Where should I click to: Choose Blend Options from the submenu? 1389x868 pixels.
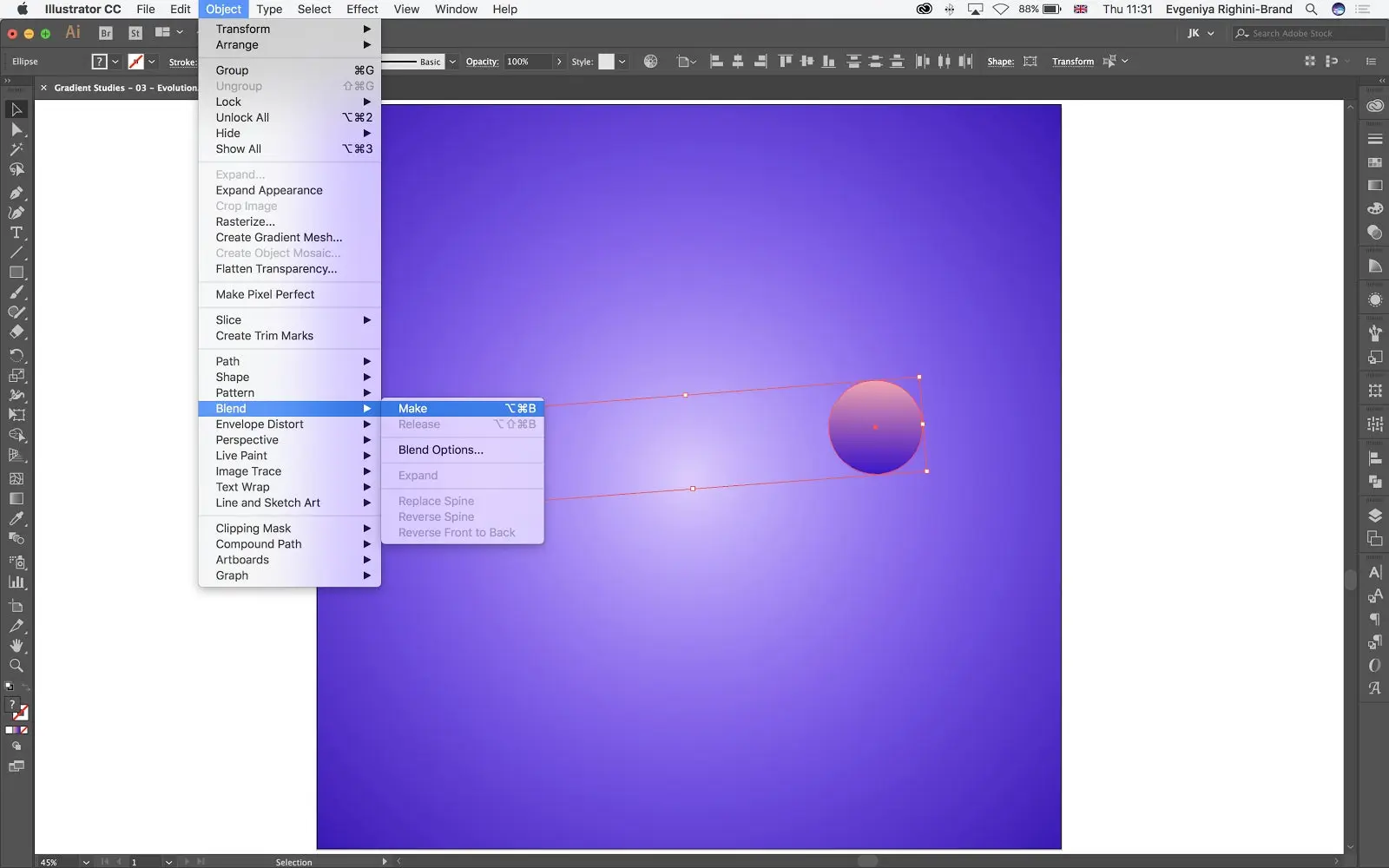pos(439,450)
